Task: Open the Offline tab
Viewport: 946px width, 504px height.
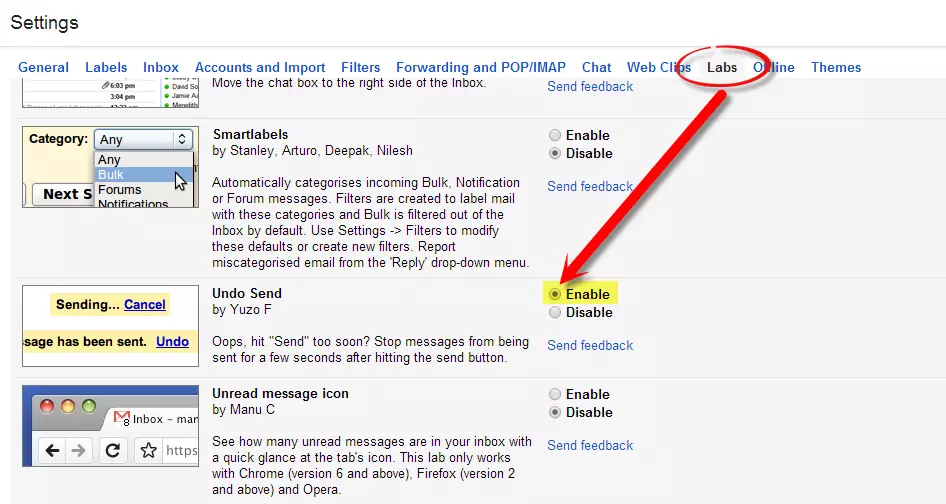Action: (774, 67)
